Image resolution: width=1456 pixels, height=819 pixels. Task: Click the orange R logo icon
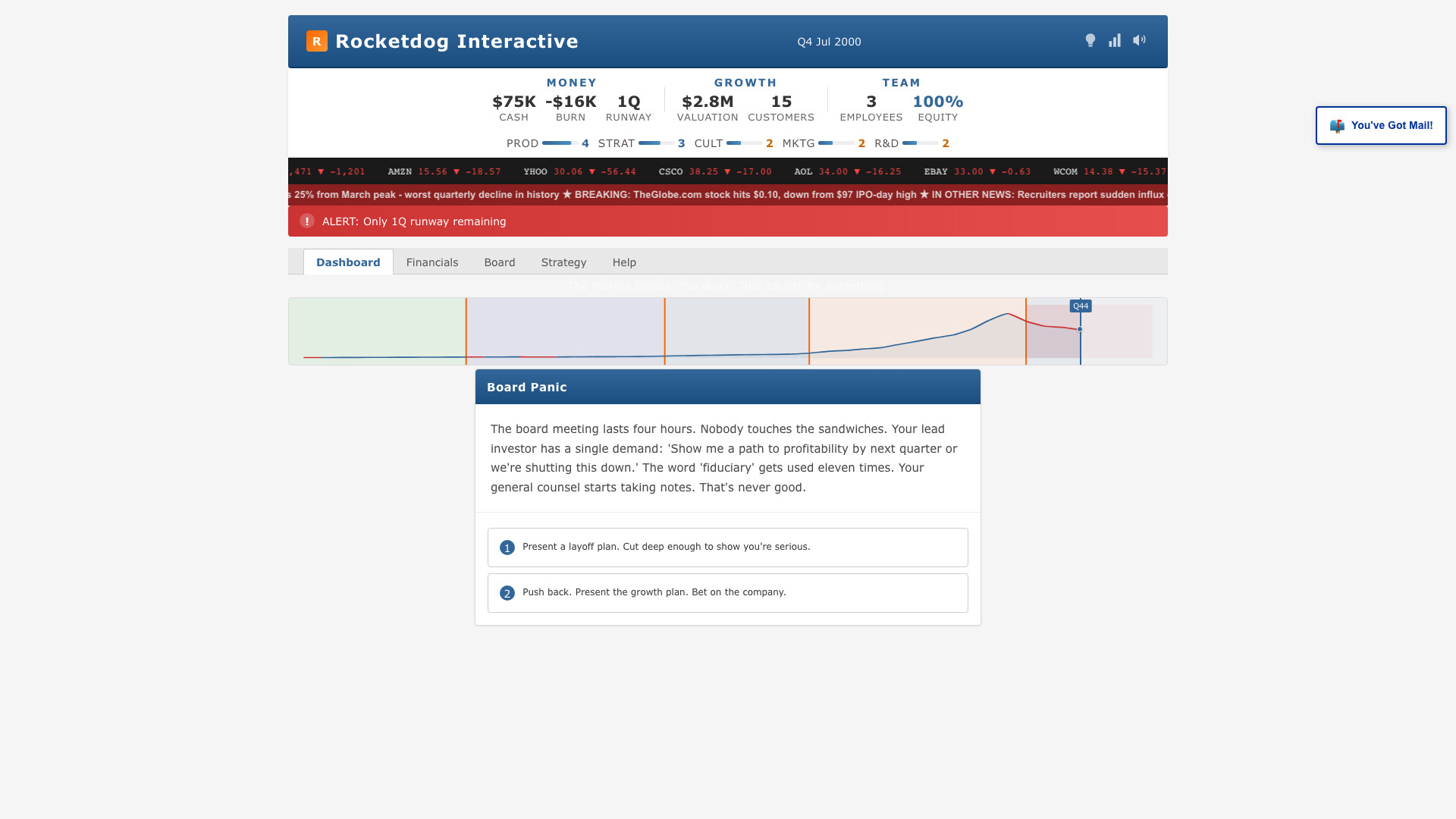click(316, 41)
